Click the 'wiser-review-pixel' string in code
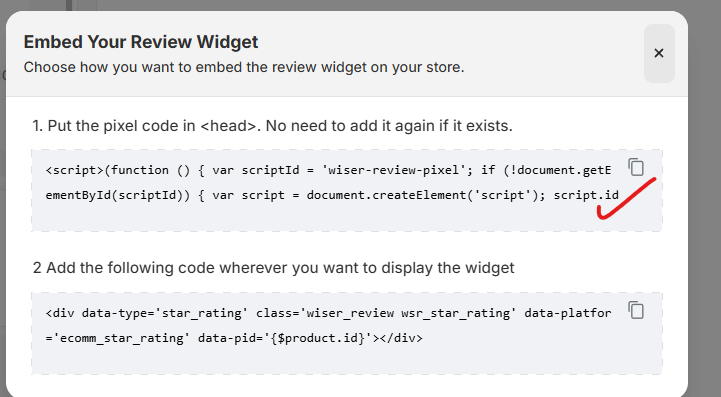The height and width of the screenshot is (397, 721). click(x=391, y=170)
